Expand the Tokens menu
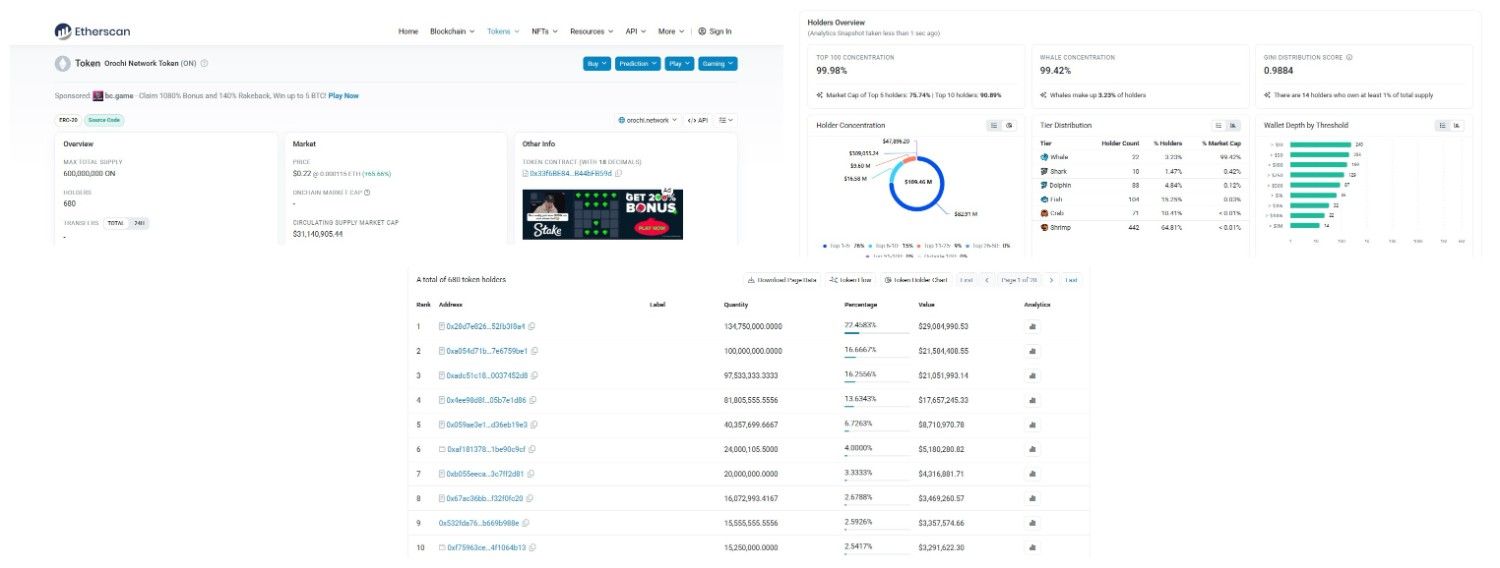The height and width of the screenshot is (568, 1500). (503, 31)
